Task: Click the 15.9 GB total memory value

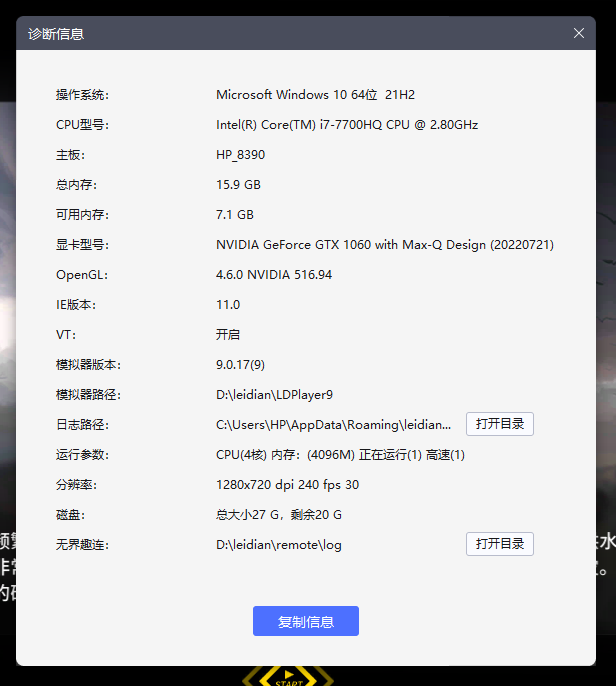Action: coord(238,185)
